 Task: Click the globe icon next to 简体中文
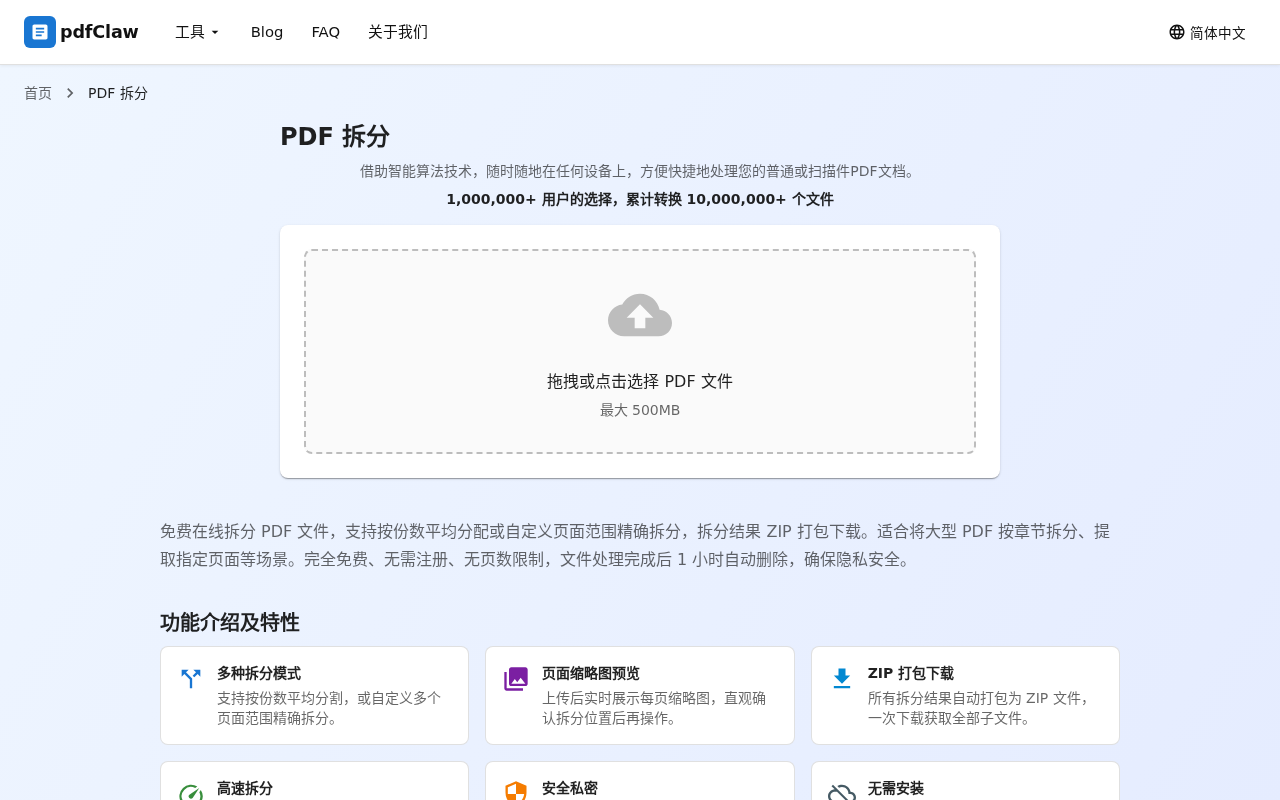[1175, 32]
